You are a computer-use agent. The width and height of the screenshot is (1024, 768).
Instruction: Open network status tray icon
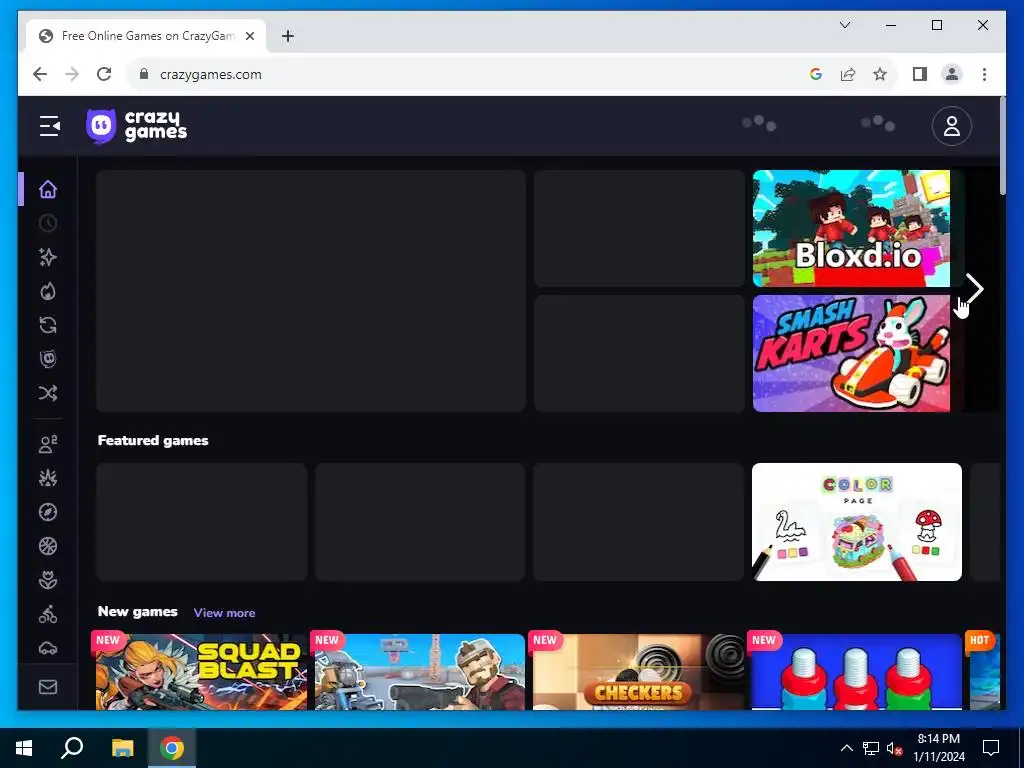click(x=871, y=748)
